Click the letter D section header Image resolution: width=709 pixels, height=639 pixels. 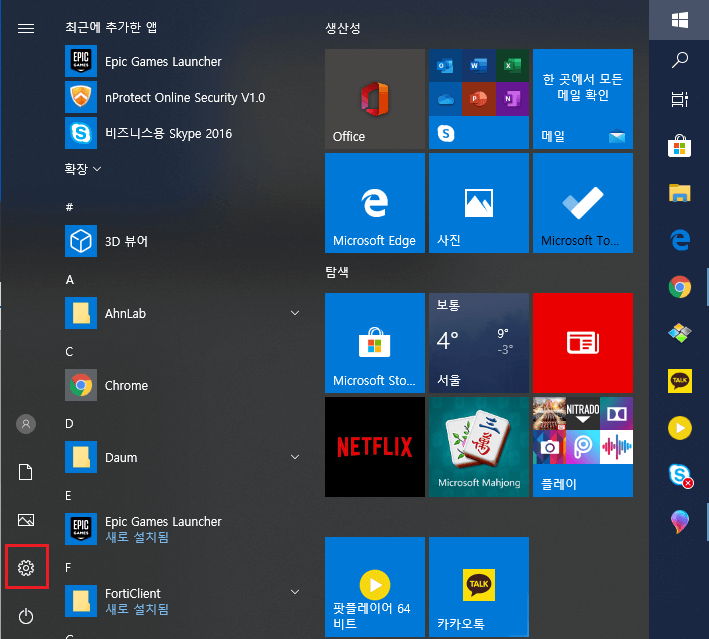click(69, 424)
